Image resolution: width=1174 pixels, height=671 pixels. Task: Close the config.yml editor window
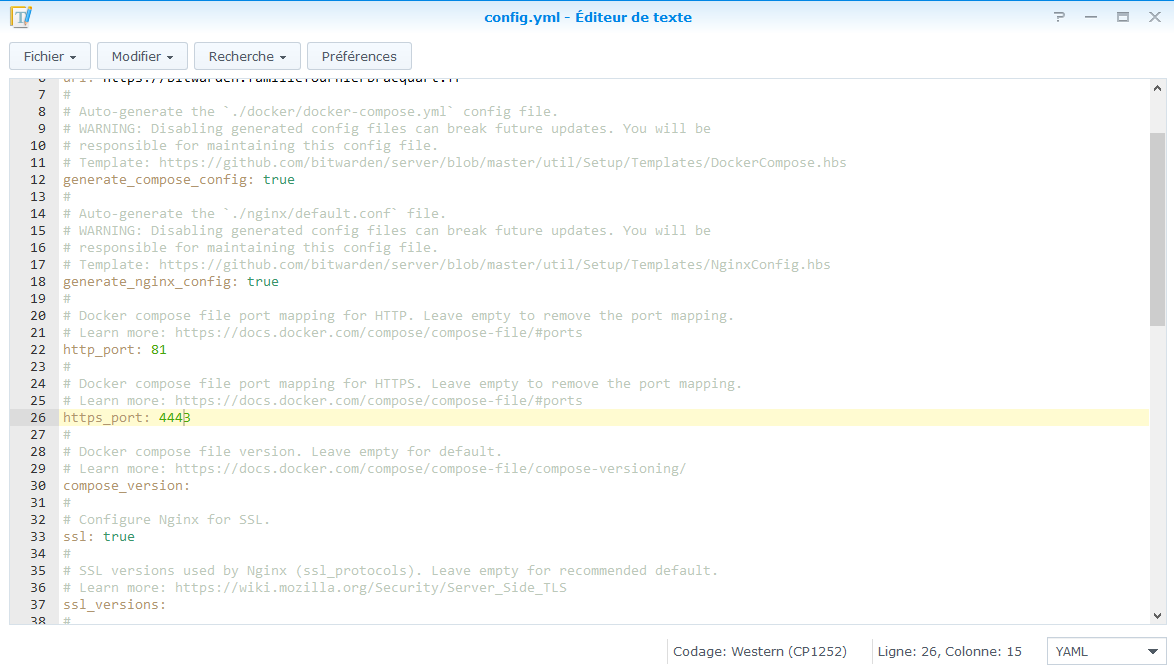point(1155,16)
